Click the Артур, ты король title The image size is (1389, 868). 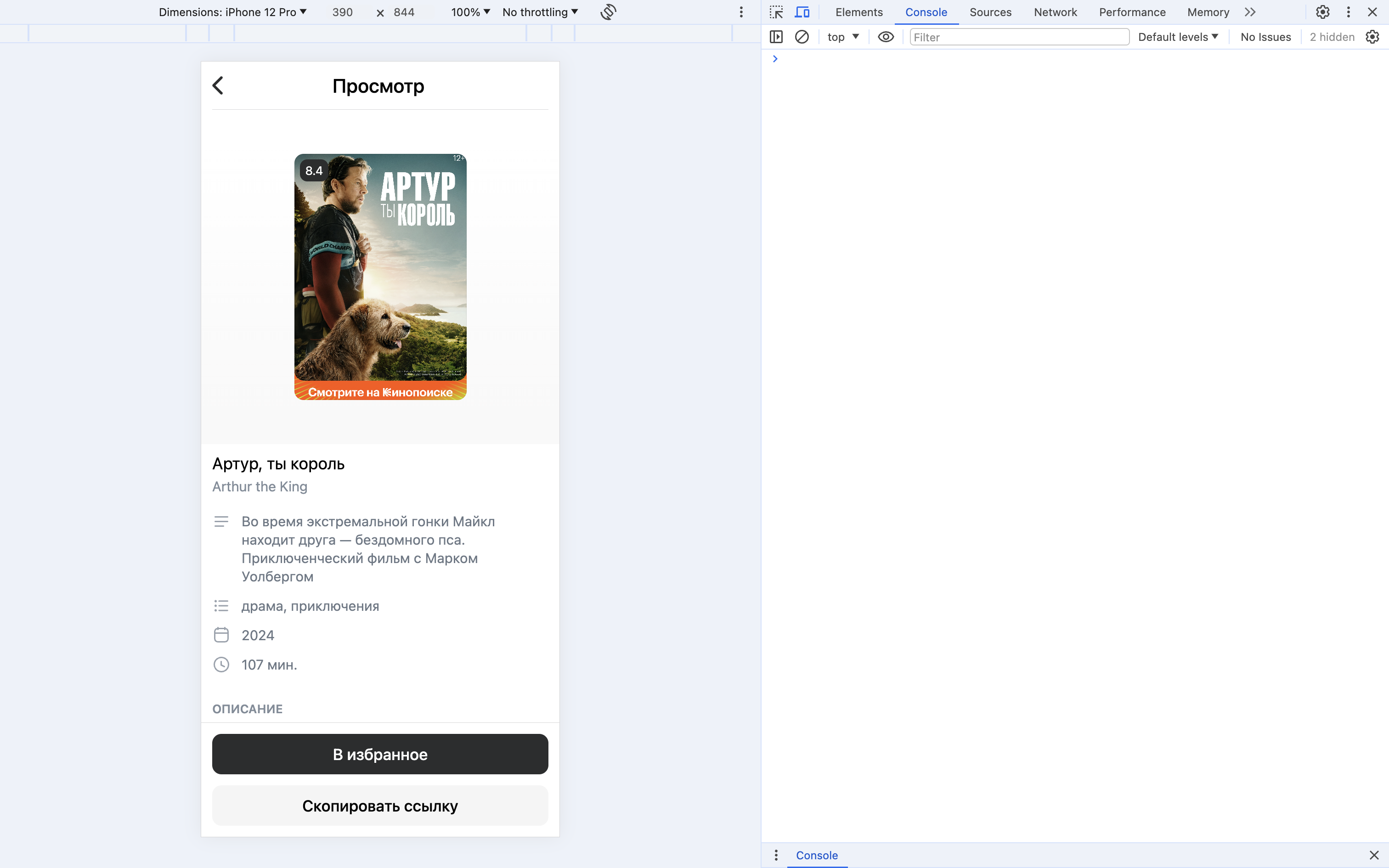coord(278,463)
